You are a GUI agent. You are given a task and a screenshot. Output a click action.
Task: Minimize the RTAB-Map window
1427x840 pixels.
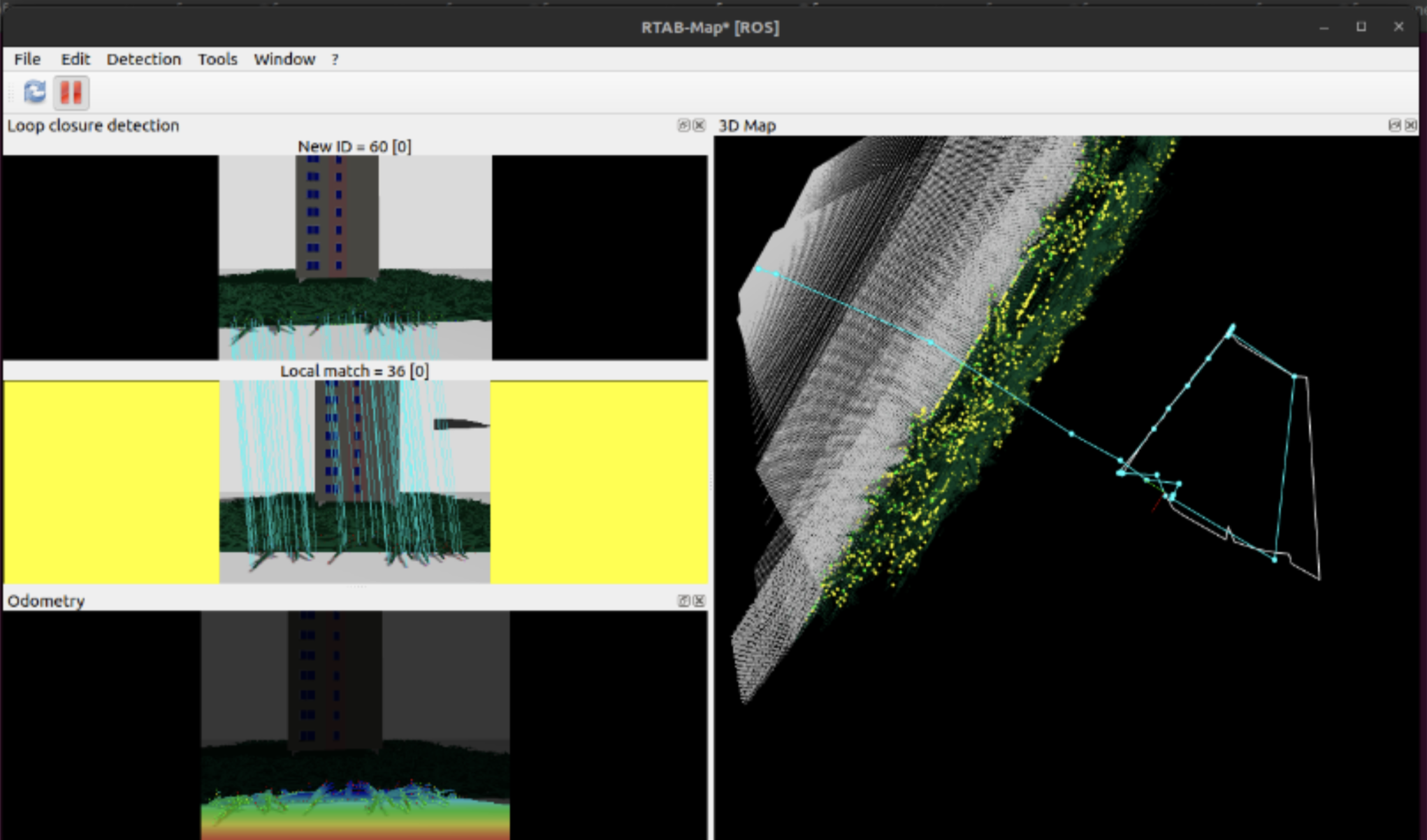pyautogui.click(x=1324, y=27)
